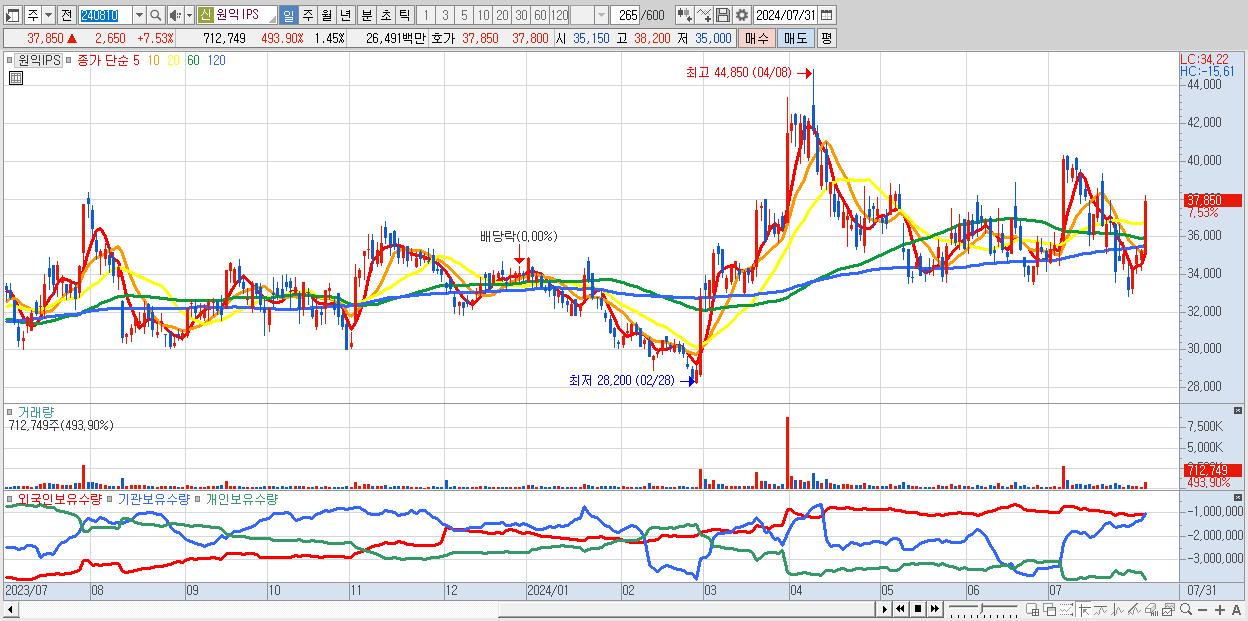Select the 1 interval button
The height and width of the screenshot is (621, 1248).
tap(425, 15)
